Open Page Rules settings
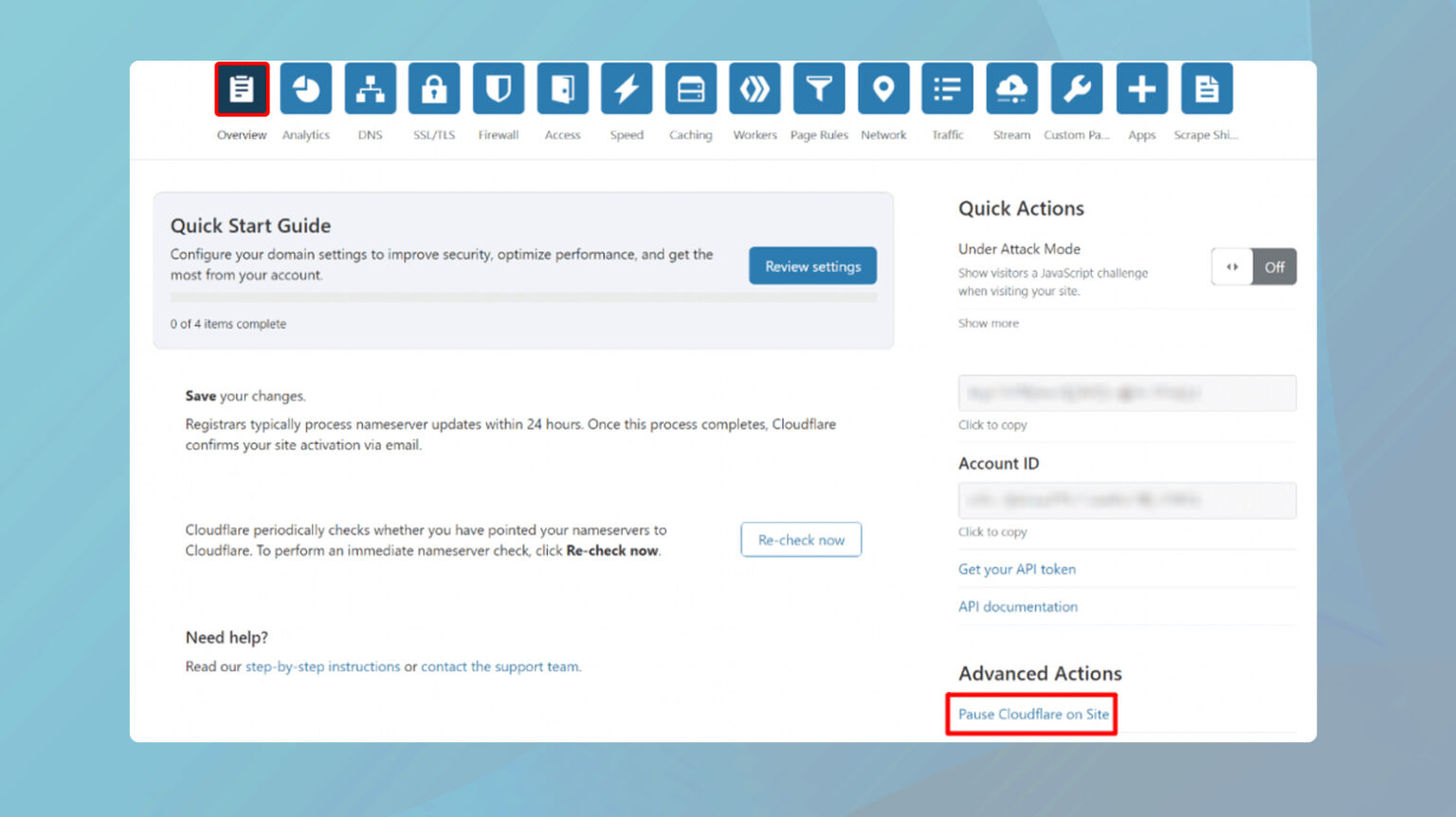 point(819,88)
